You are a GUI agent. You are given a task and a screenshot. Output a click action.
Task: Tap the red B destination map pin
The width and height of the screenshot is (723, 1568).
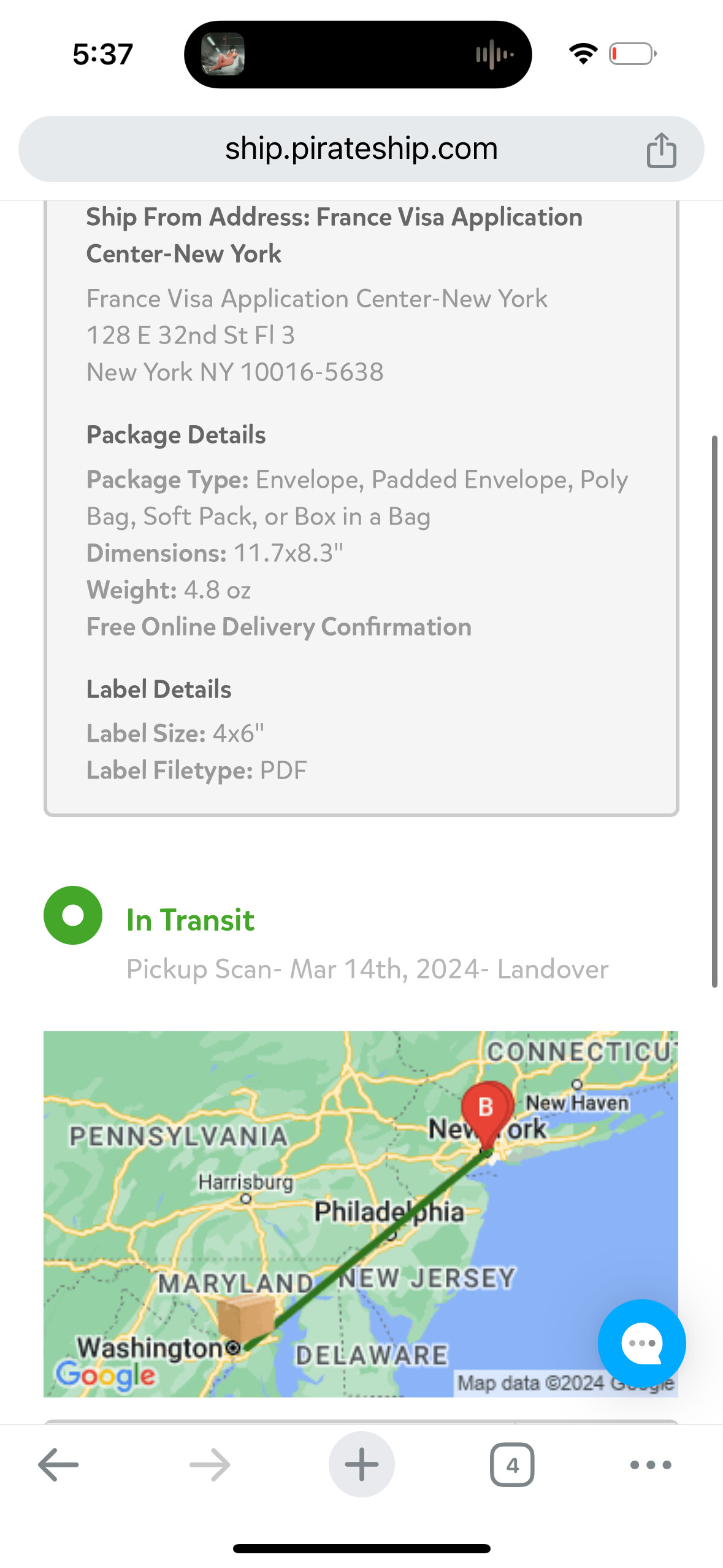point(487,1110)
